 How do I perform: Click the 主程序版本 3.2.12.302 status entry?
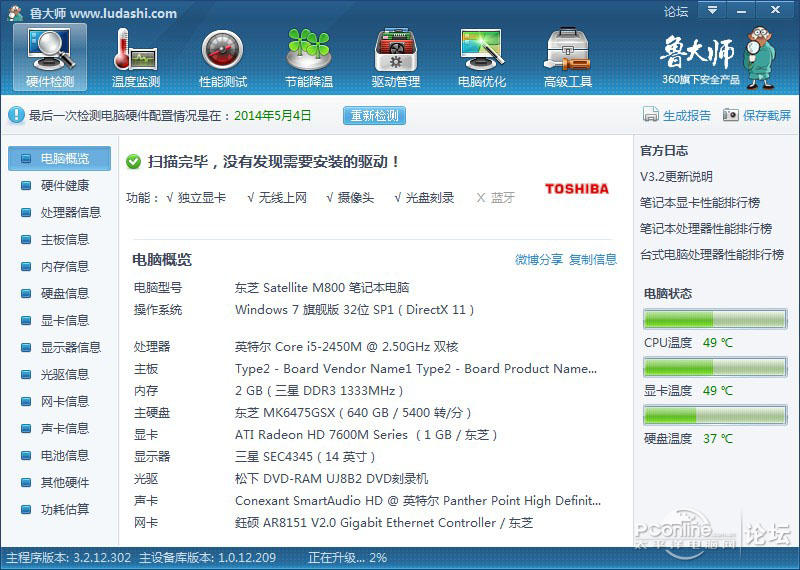[68, 558]
